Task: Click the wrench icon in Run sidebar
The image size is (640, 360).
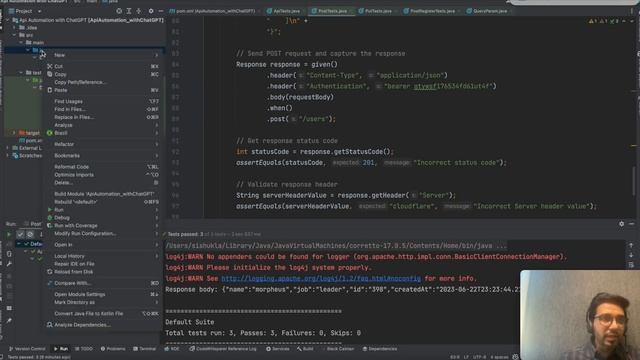Action: coord(9,264)
